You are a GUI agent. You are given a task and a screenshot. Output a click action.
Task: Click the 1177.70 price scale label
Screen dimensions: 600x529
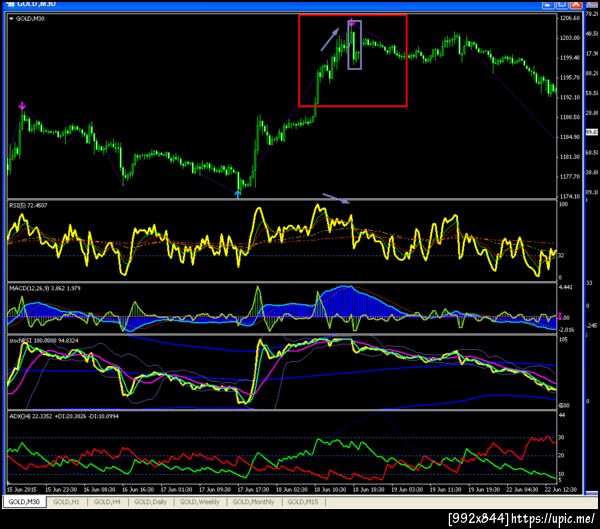point(570,176)
